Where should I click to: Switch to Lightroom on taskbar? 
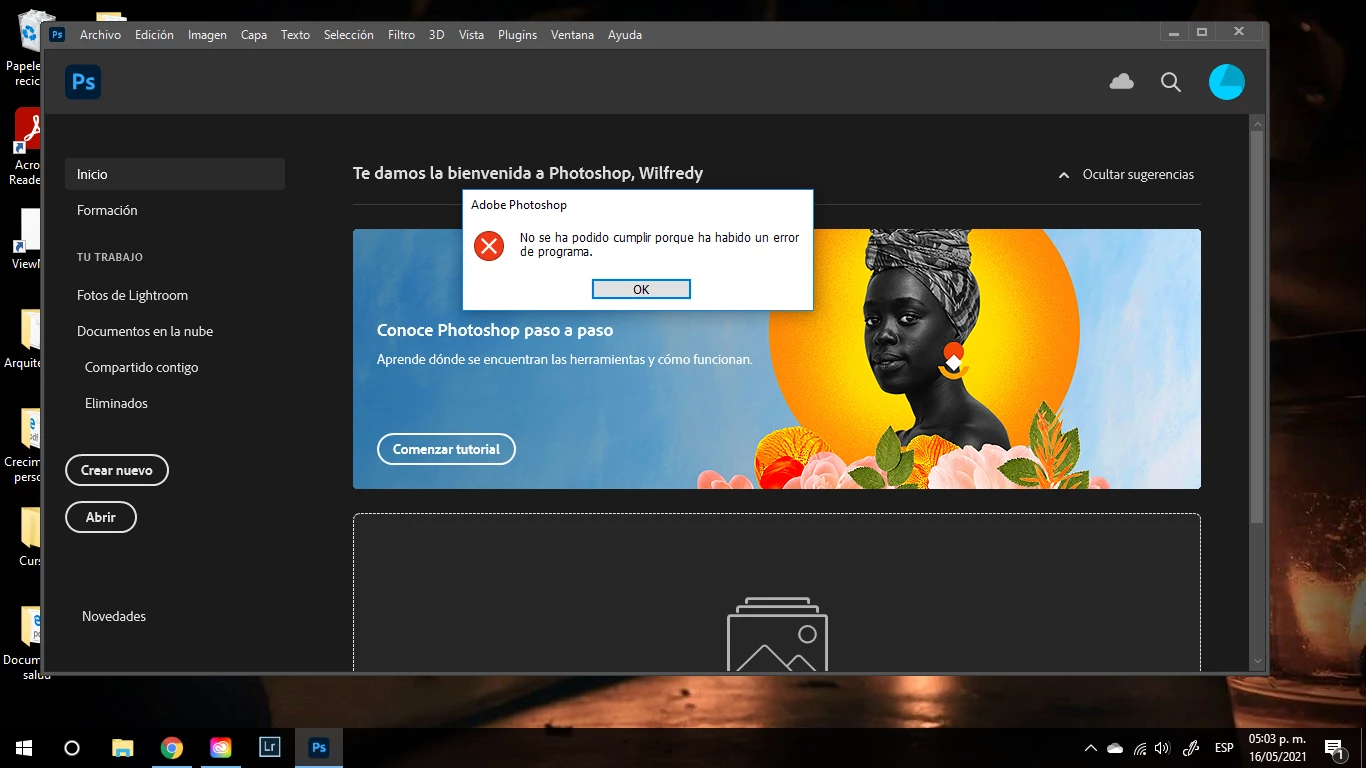pyautogui.click(x=269, y=748)
